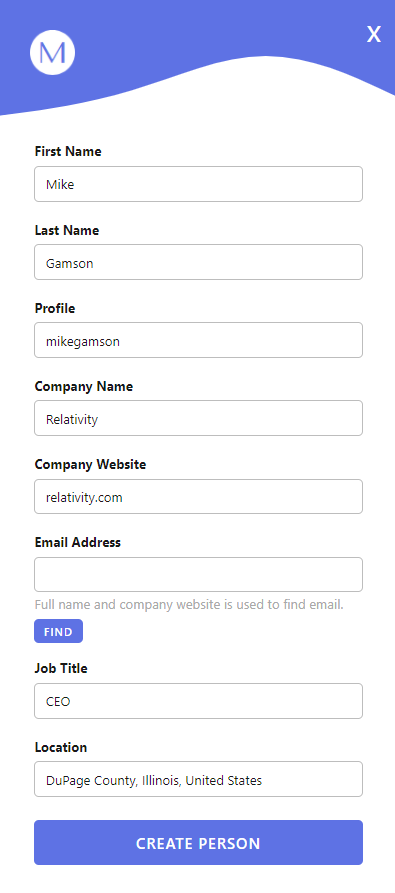Click the input field containing CEO

[198, 701]
